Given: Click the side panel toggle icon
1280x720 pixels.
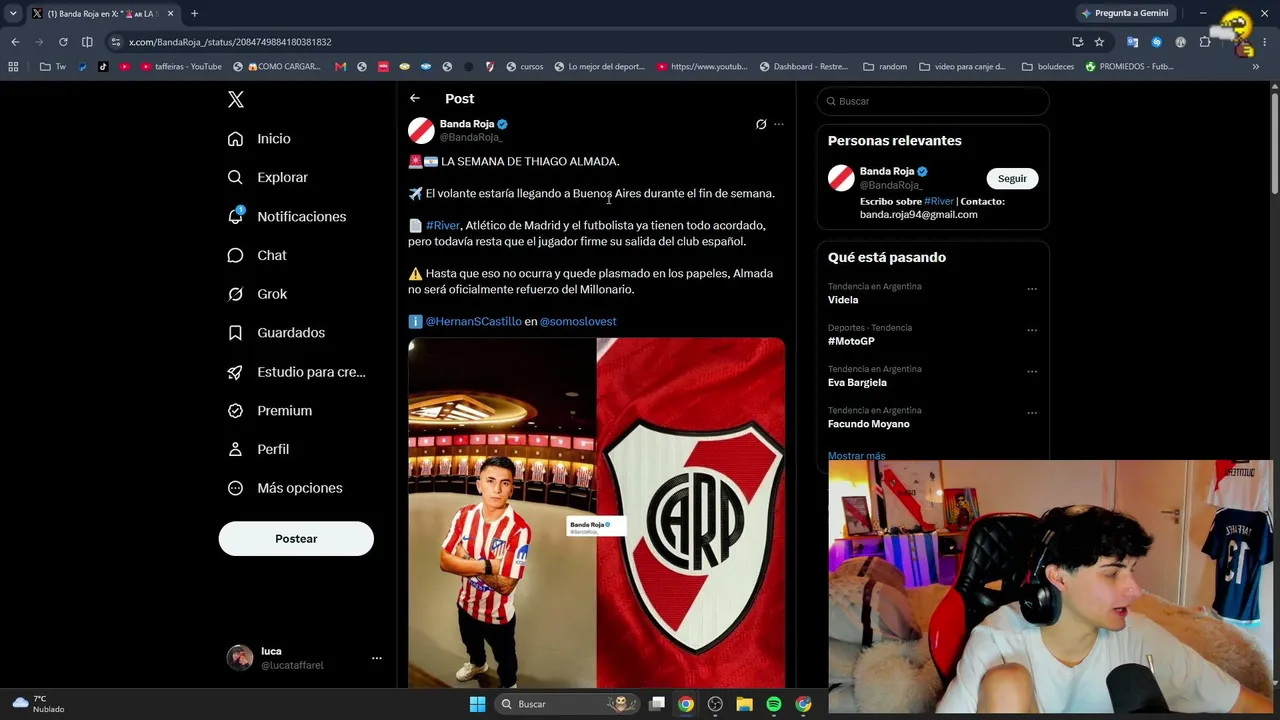Looking at the screenshot, I should [x=87, y=42].
